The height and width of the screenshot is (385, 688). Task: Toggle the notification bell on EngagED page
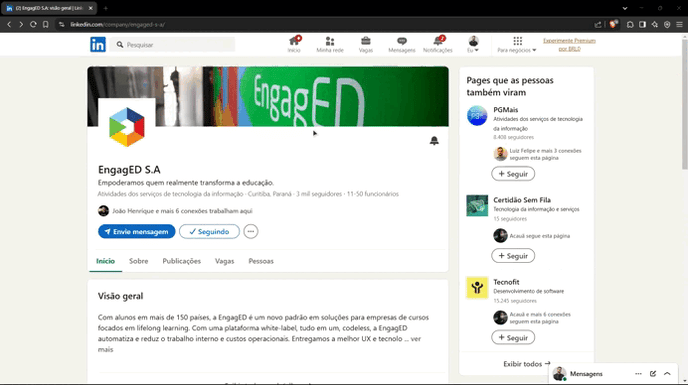tap(434, 140)
